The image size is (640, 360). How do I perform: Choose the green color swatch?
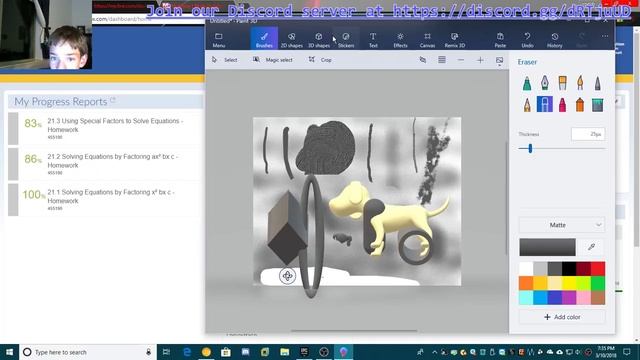598,283
